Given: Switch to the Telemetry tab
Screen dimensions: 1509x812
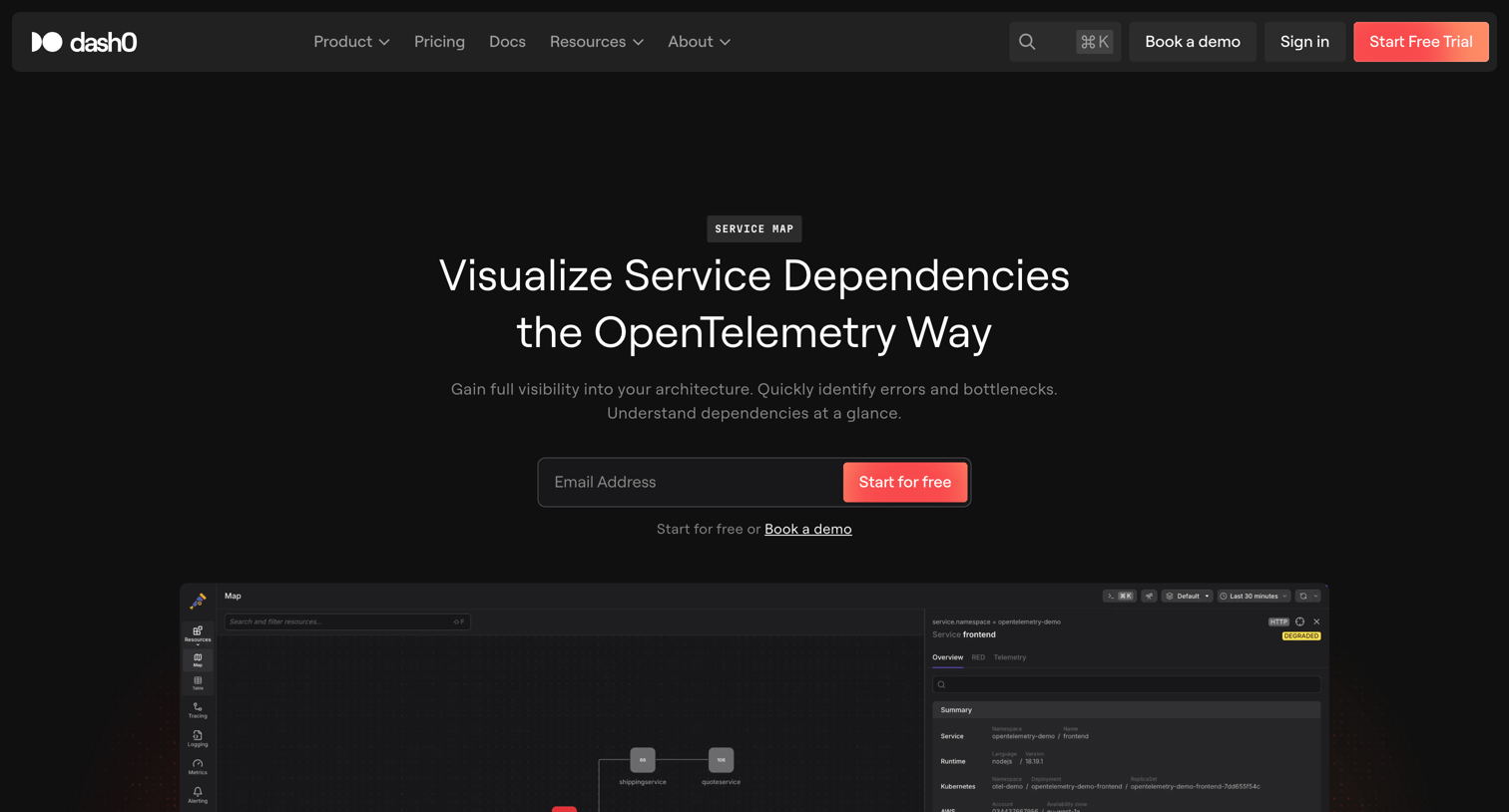Looking at the screenshot, I should (1009, 657).
